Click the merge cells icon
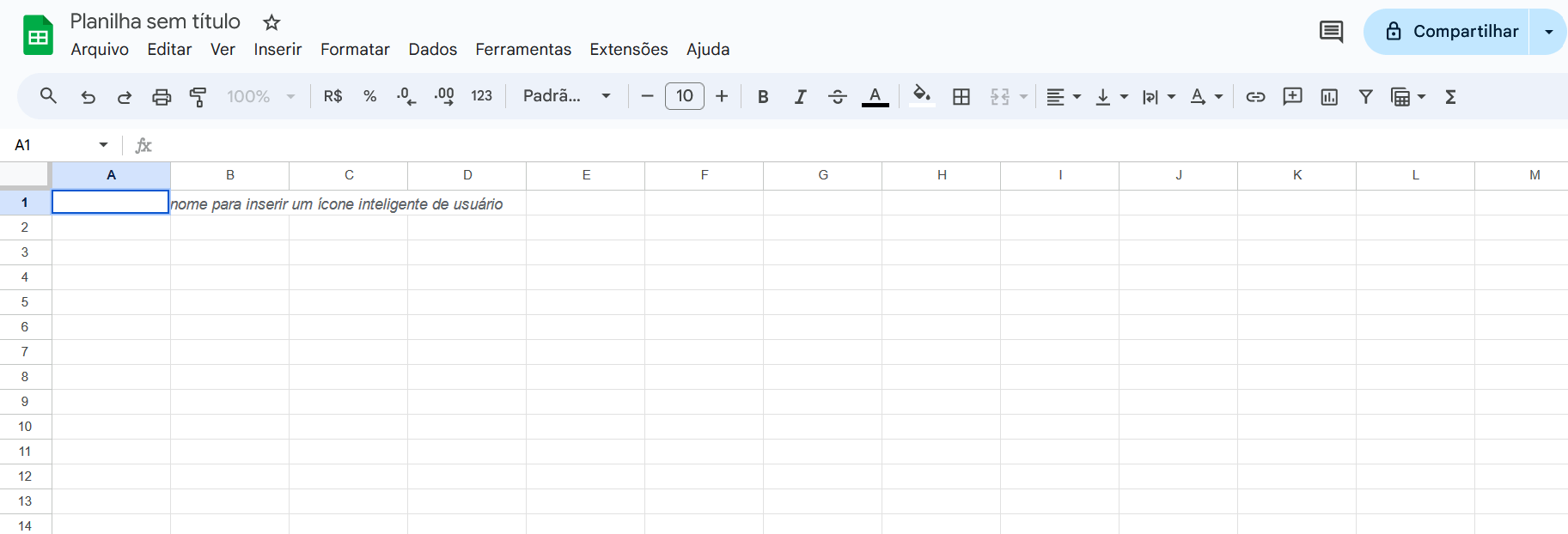This screenshot has height=534, width=1568. 1000,97
